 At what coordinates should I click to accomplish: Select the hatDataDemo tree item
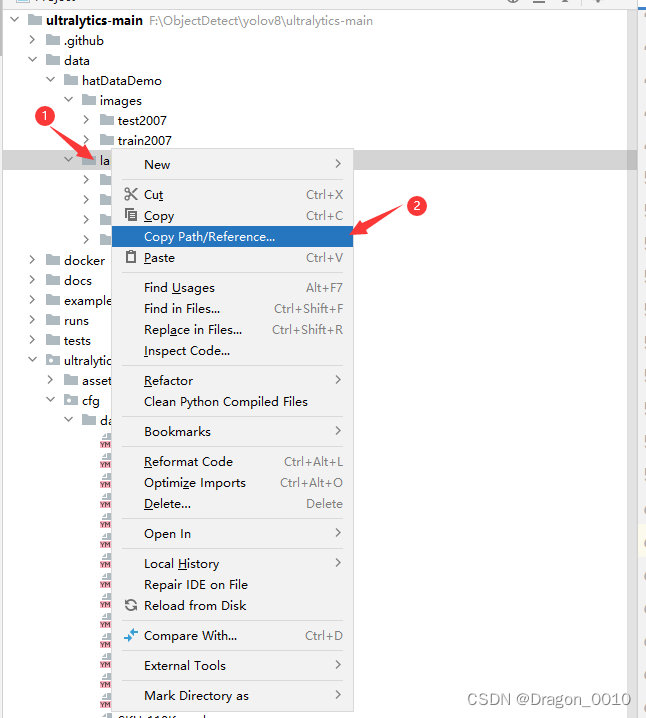(122, 81)
